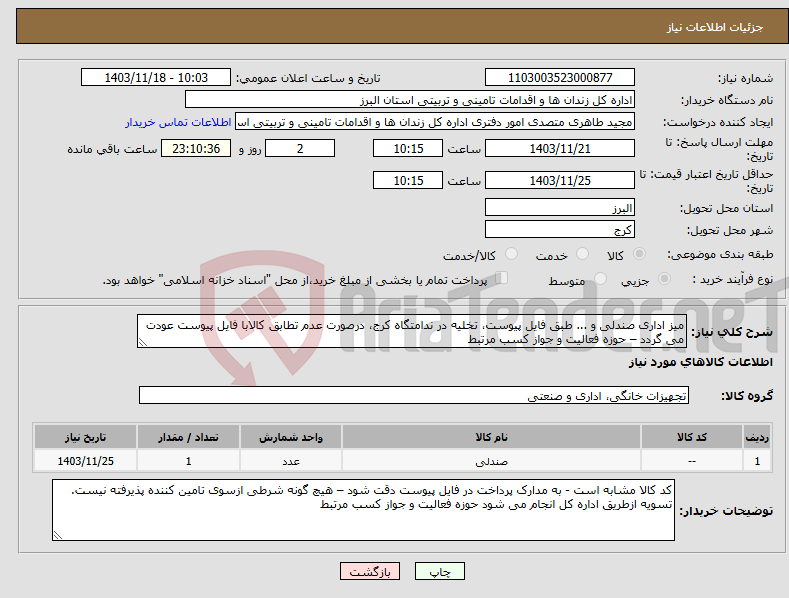Screen dimensions: 789x598
Task: Click the response deadline date 1403/11/21
Action: 560,148
